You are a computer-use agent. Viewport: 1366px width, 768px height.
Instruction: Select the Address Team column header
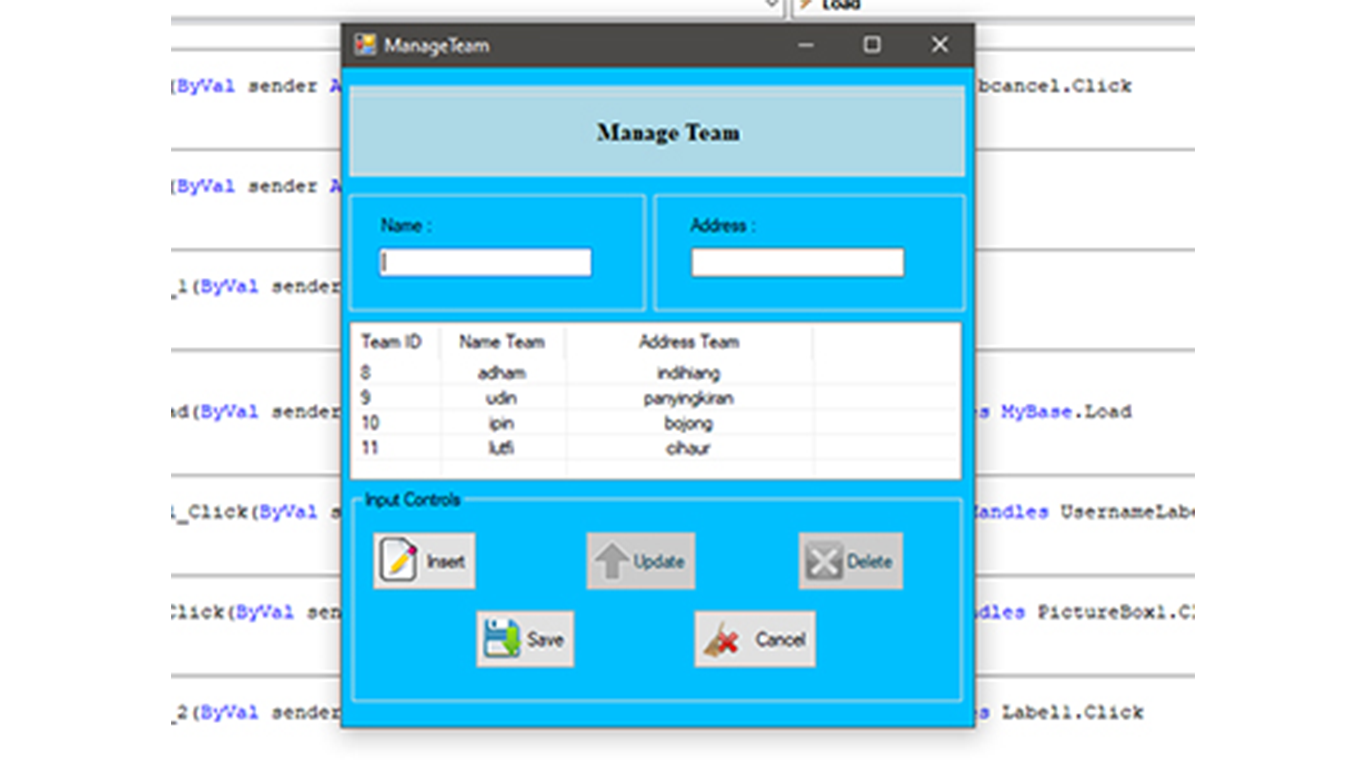(689, 342)
